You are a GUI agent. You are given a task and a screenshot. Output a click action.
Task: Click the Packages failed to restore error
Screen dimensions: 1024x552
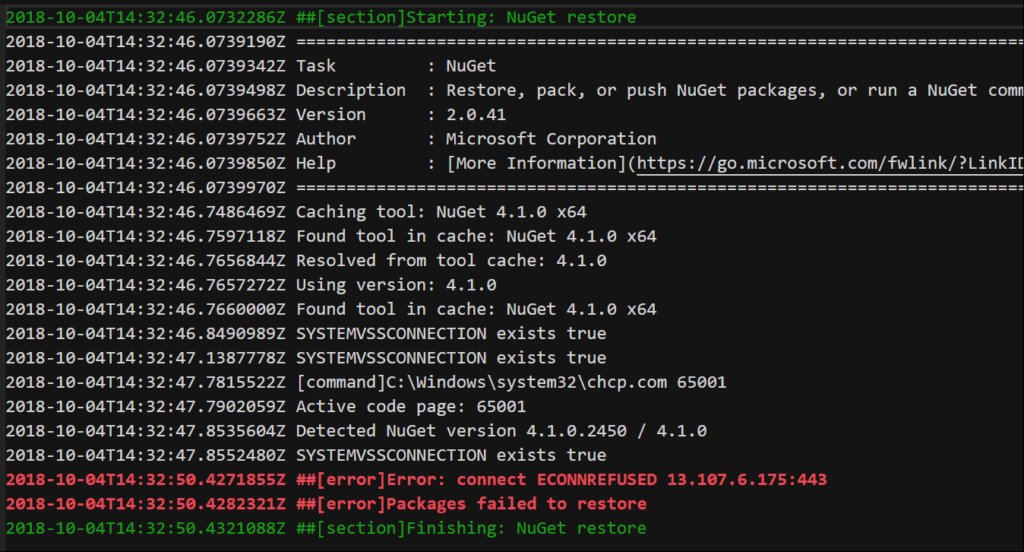click(326, 504)
